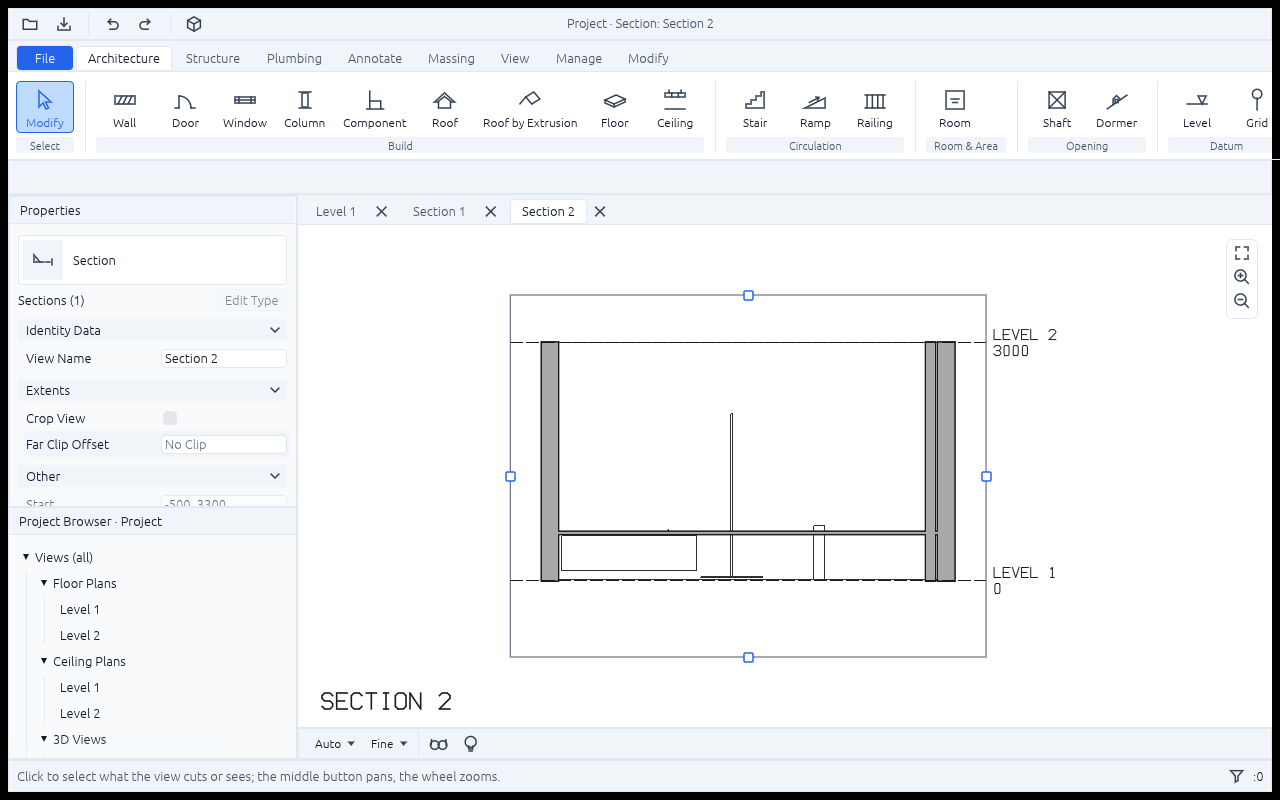Select the Roof tool
Viewport: 1280px width, 800px height.
tap(445, 108)
